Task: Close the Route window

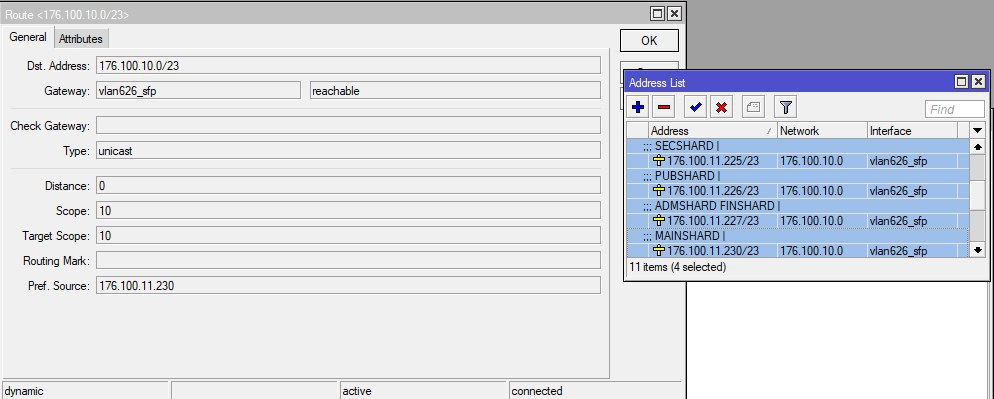Action: (674, 14)
